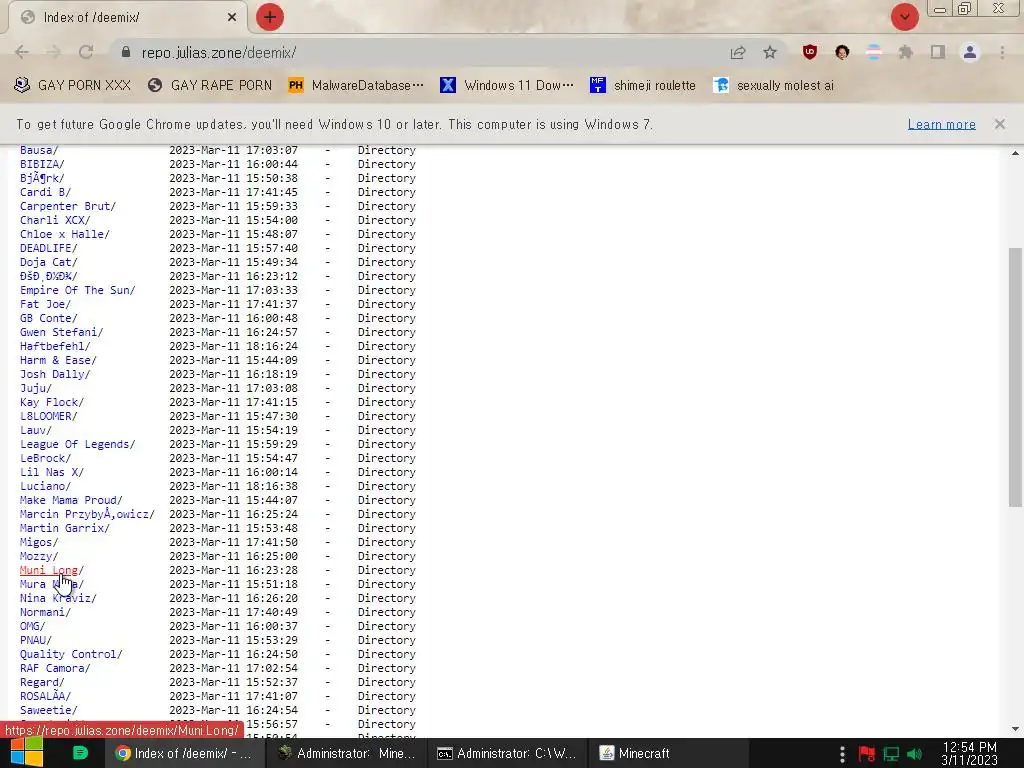Open the BIBIZA/ directory link
Image resolution: width=1024 pixels, height=768 pixels.
click(x=42, y=164)
